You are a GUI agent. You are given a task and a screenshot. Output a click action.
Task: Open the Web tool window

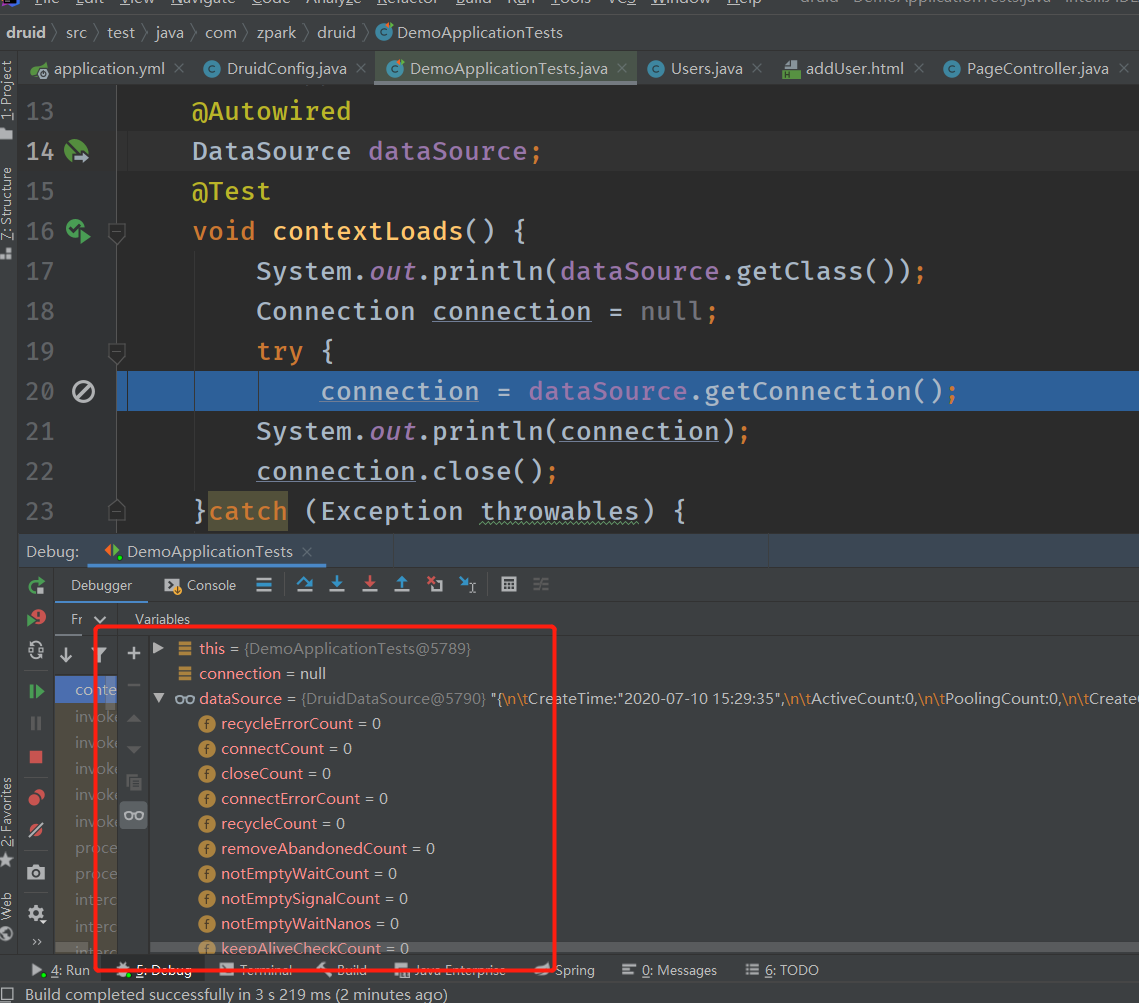[7, 915]
